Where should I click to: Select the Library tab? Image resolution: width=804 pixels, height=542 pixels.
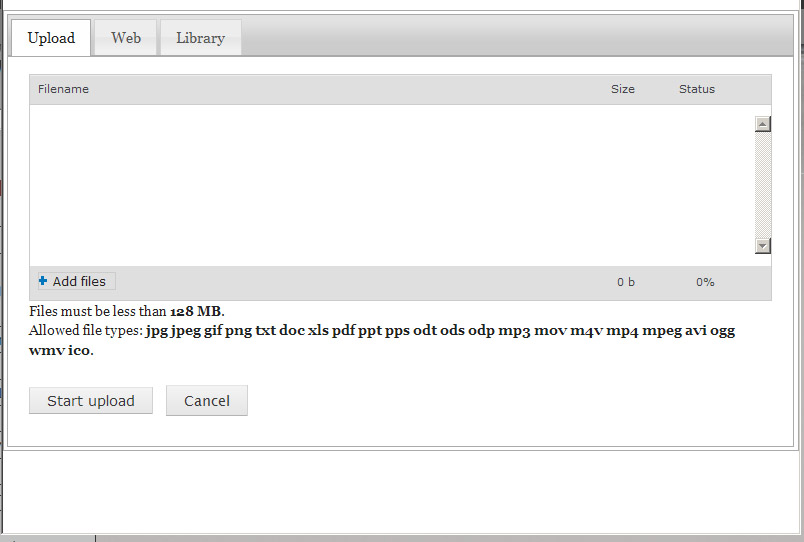[x=200, y=38]
